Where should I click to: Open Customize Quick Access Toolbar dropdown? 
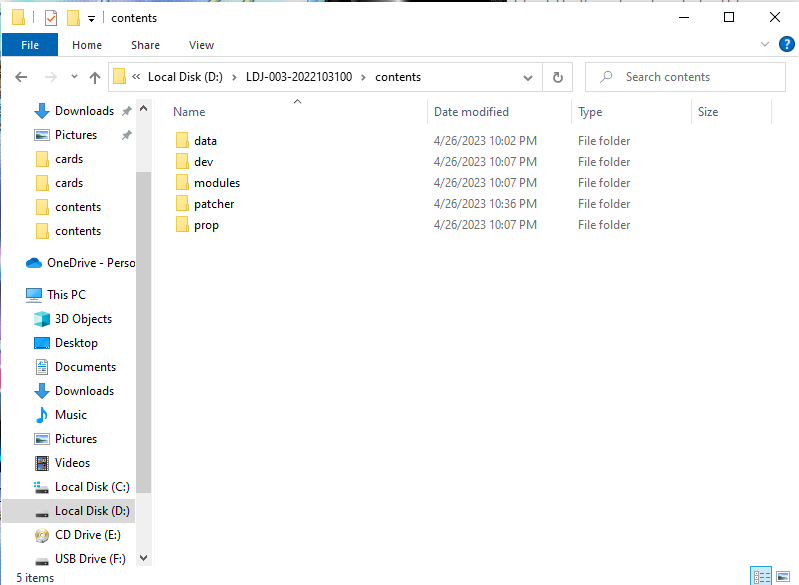91,19
